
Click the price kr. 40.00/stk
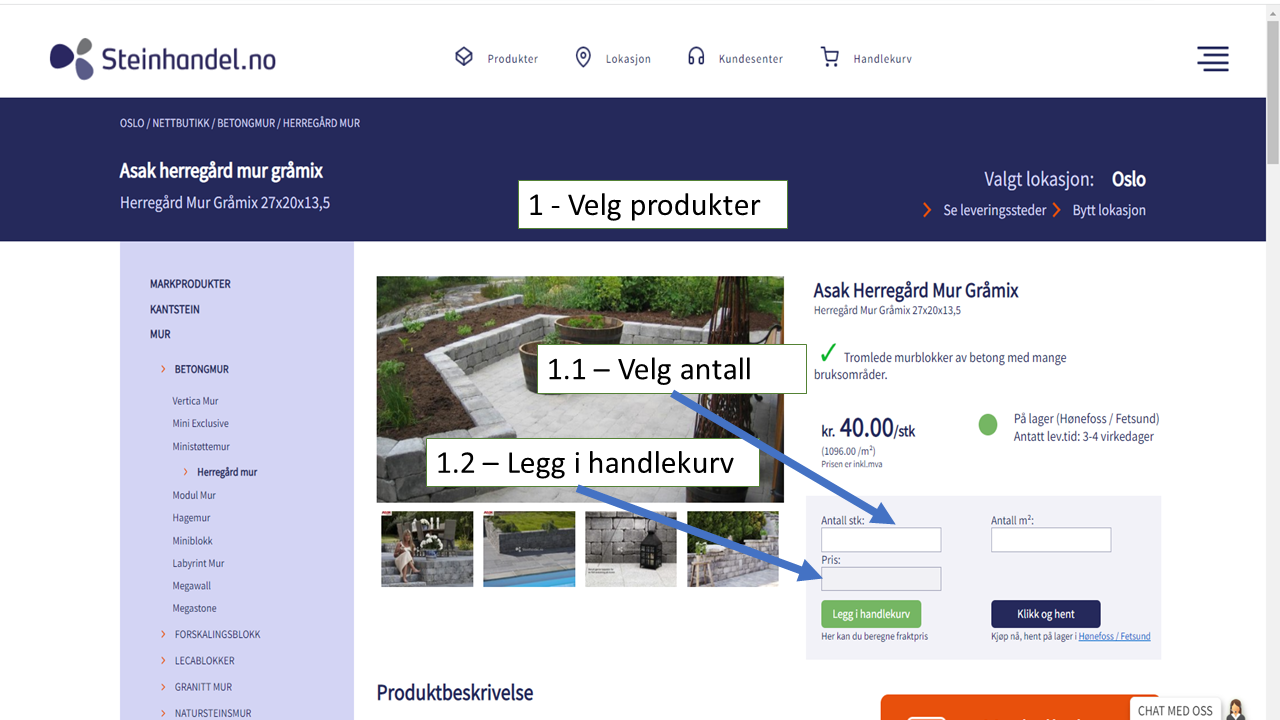coord(868,430)
